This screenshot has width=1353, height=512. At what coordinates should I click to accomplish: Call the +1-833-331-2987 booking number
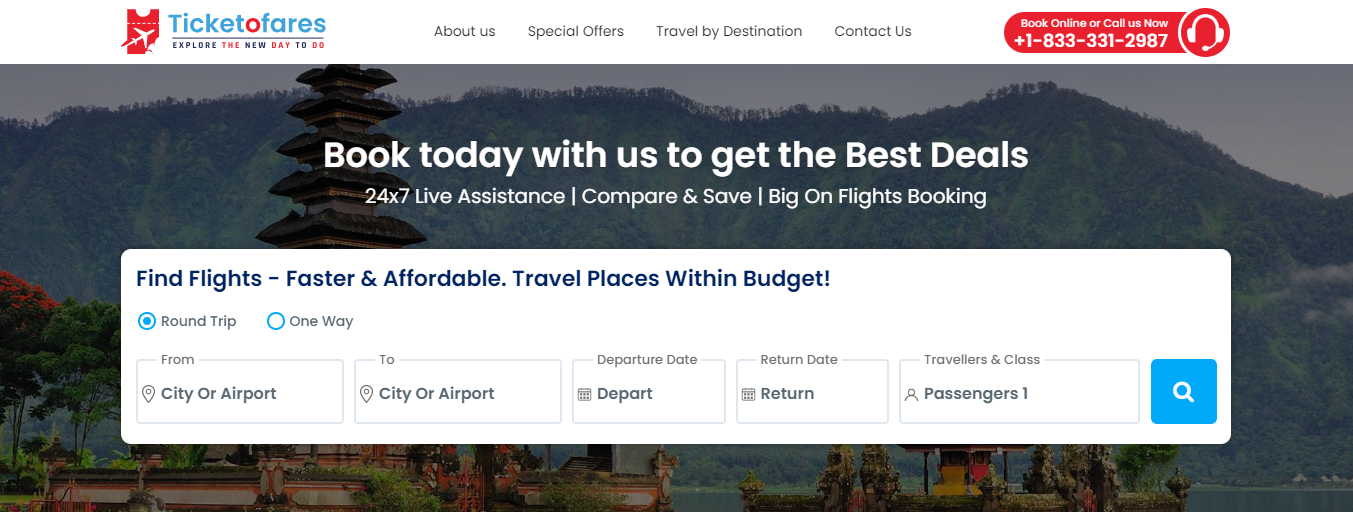coord(1091,40)
